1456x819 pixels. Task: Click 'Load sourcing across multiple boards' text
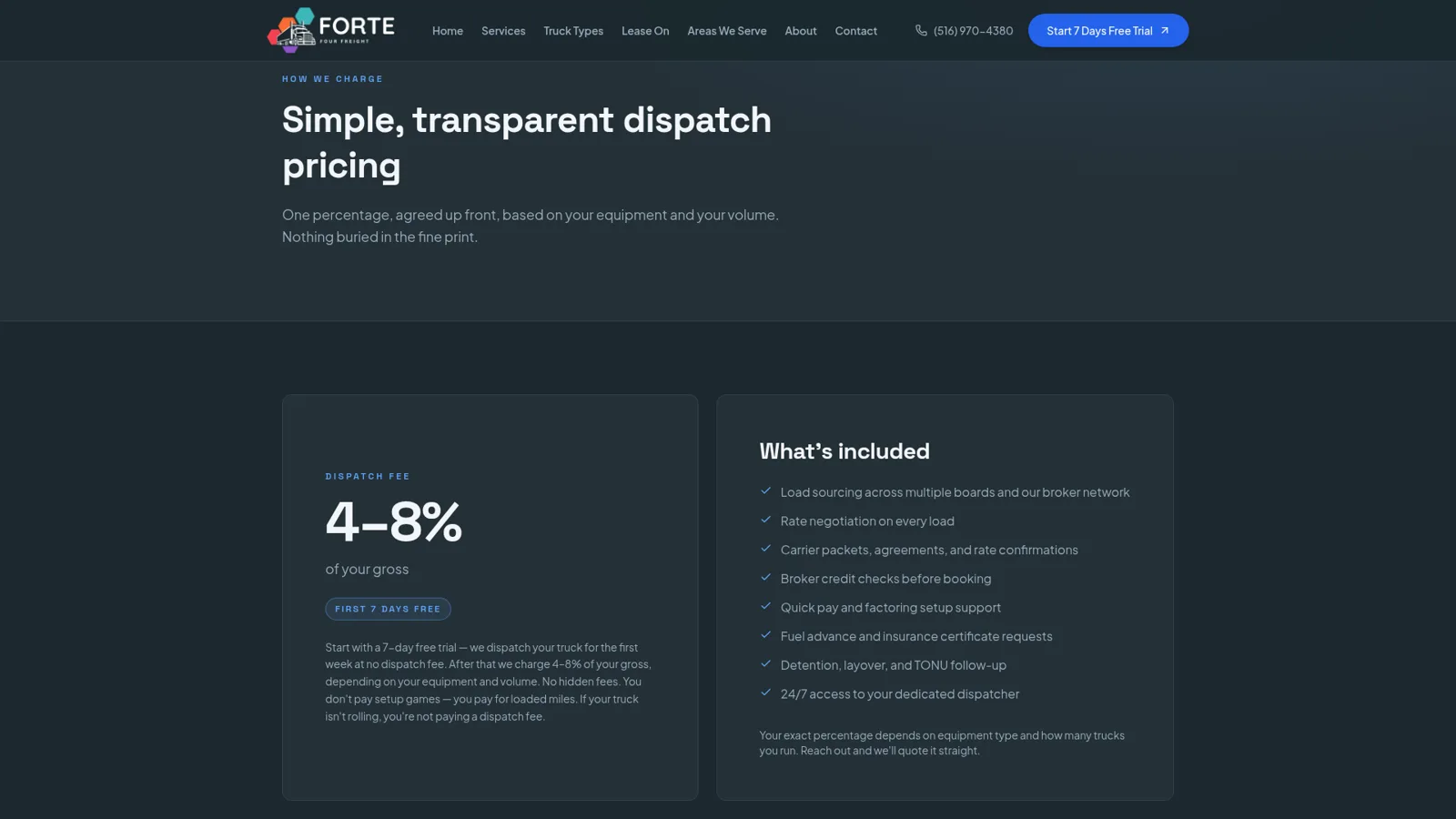(955, 492)
